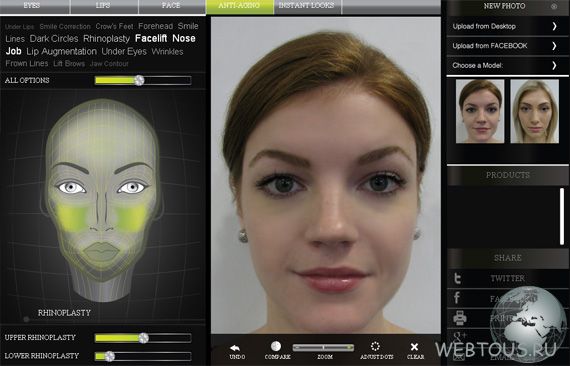Click the Products panel scrollbar
The height and width of the screenshot is (366, 570).
pos(562,217)
